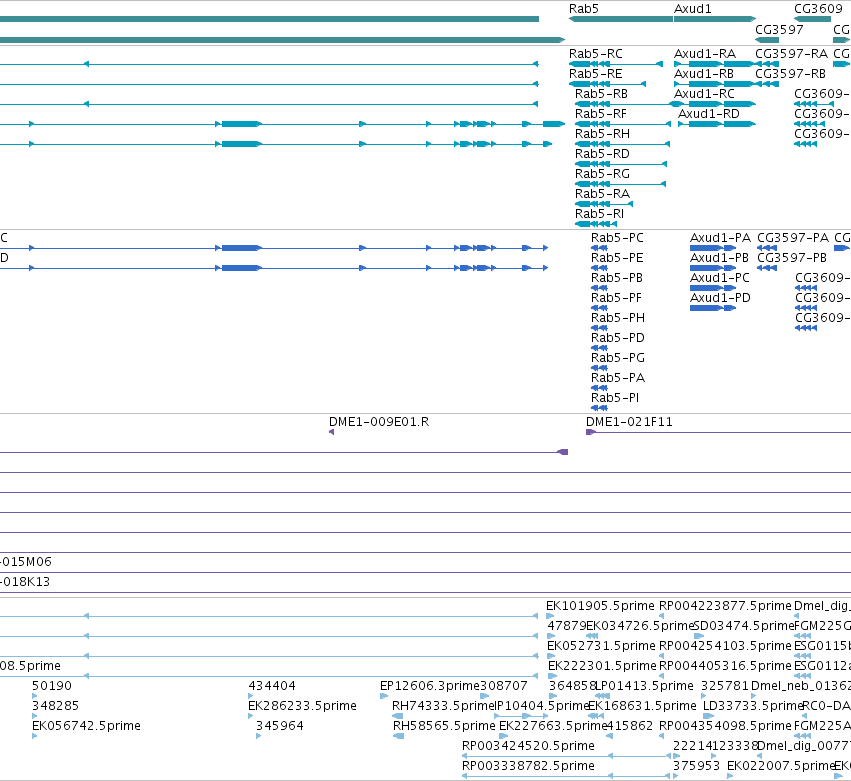Select protein CG3597-PB

pos(792,258)
